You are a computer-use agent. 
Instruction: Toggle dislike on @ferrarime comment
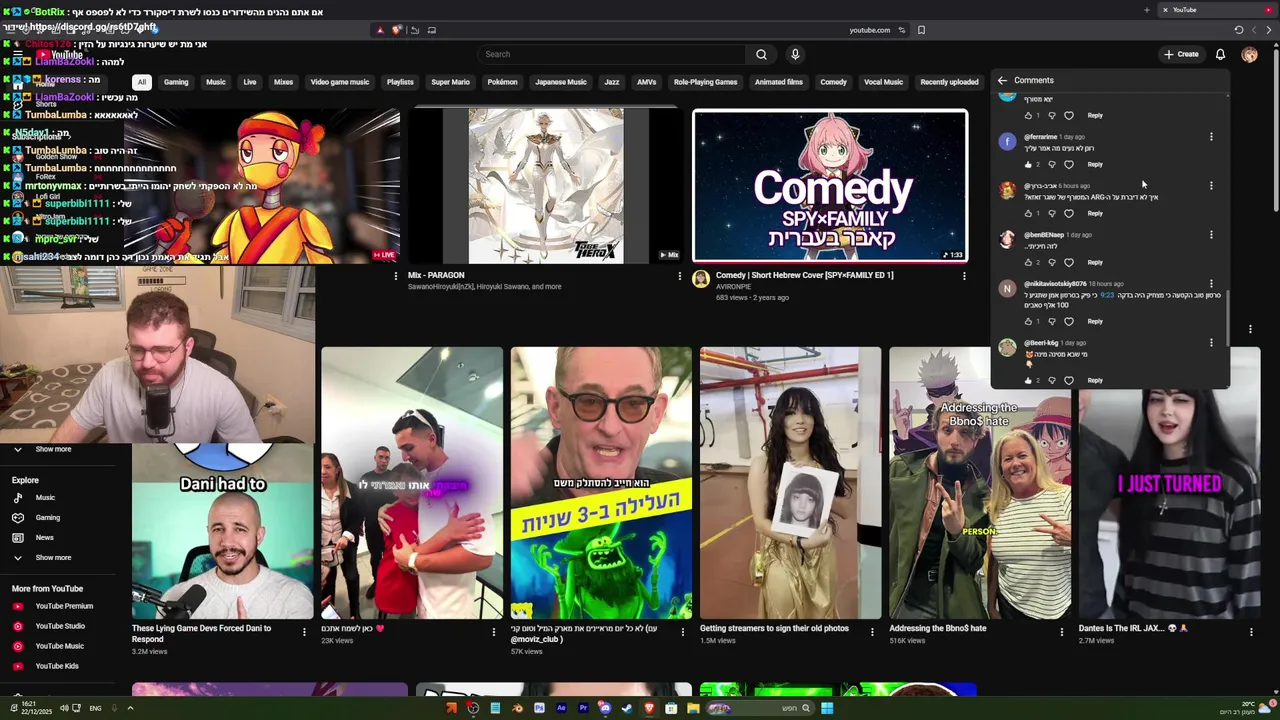click(x=1051, y=164)
